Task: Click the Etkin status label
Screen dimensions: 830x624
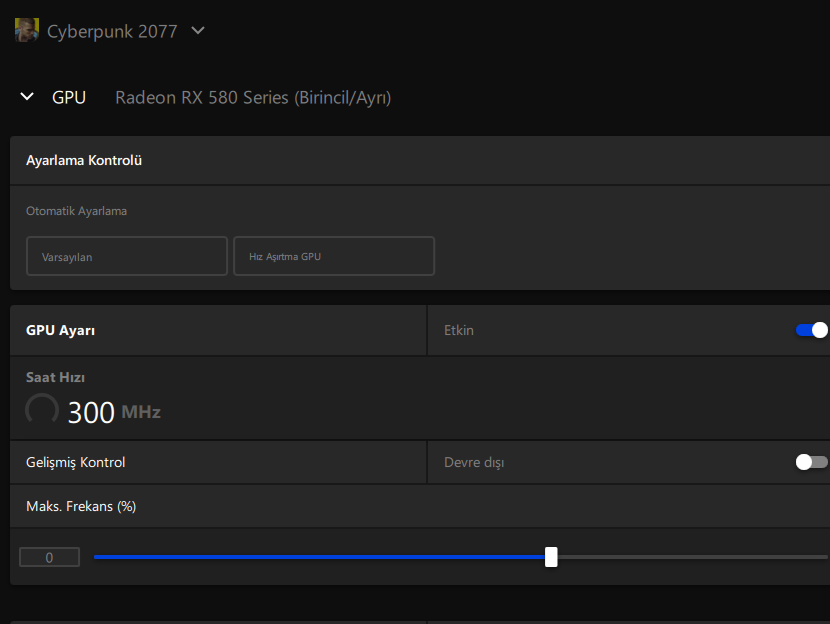Action: tap(459, 330)
